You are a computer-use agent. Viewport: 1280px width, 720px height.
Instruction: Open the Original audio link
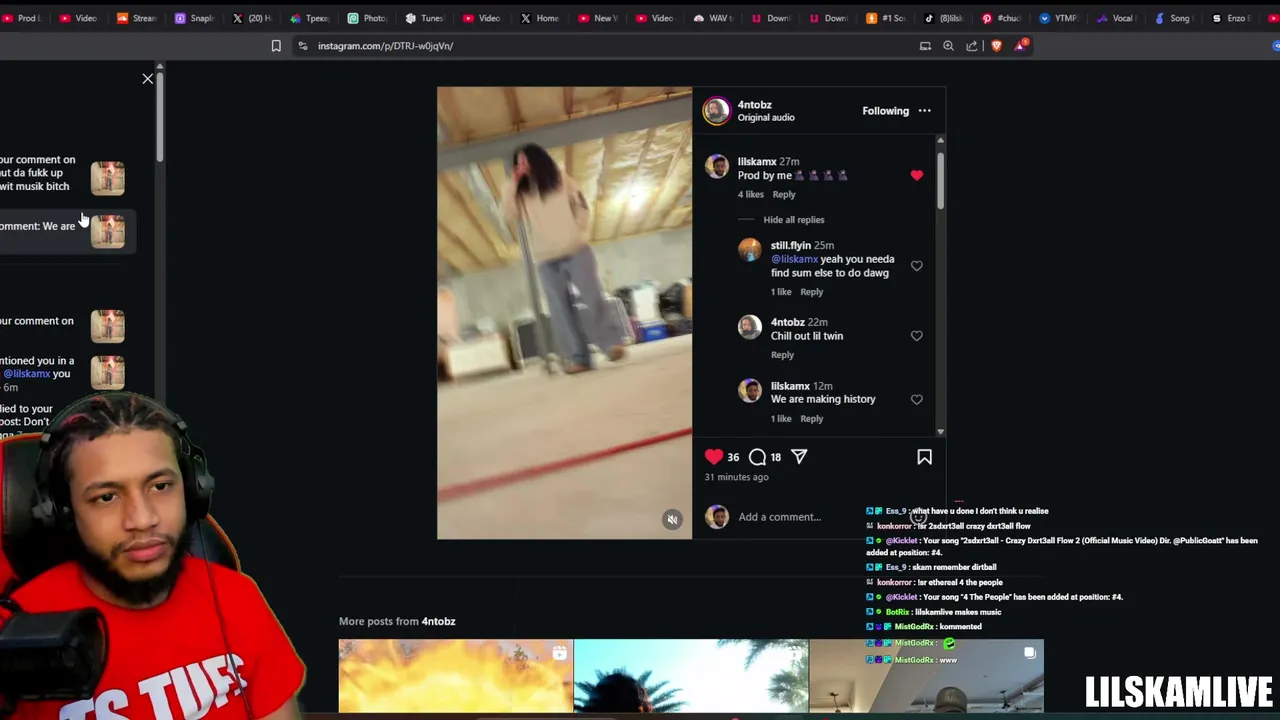766,118
